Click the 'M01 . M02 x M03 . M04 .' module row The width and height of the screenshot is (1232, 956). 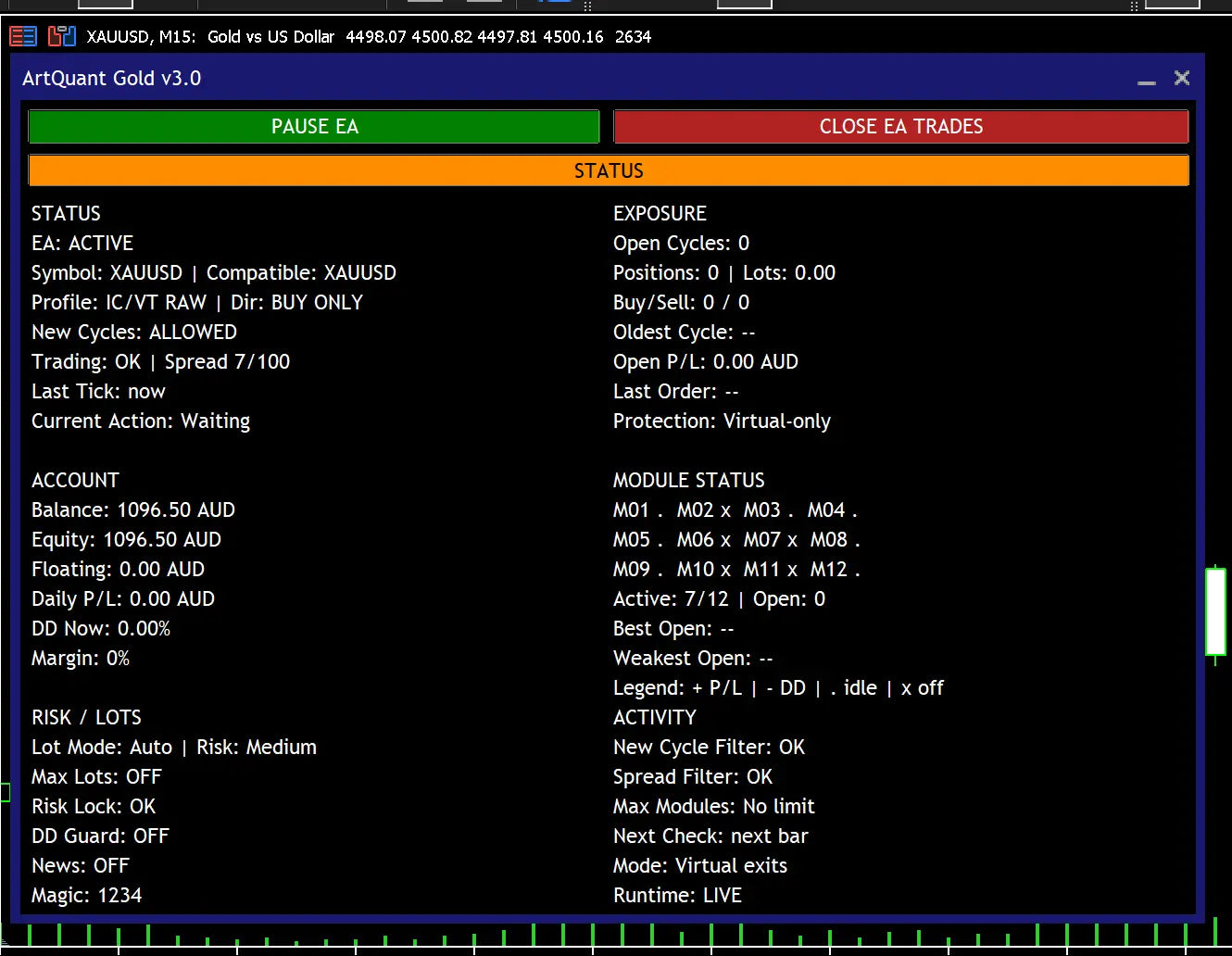(x=735, y=509)
